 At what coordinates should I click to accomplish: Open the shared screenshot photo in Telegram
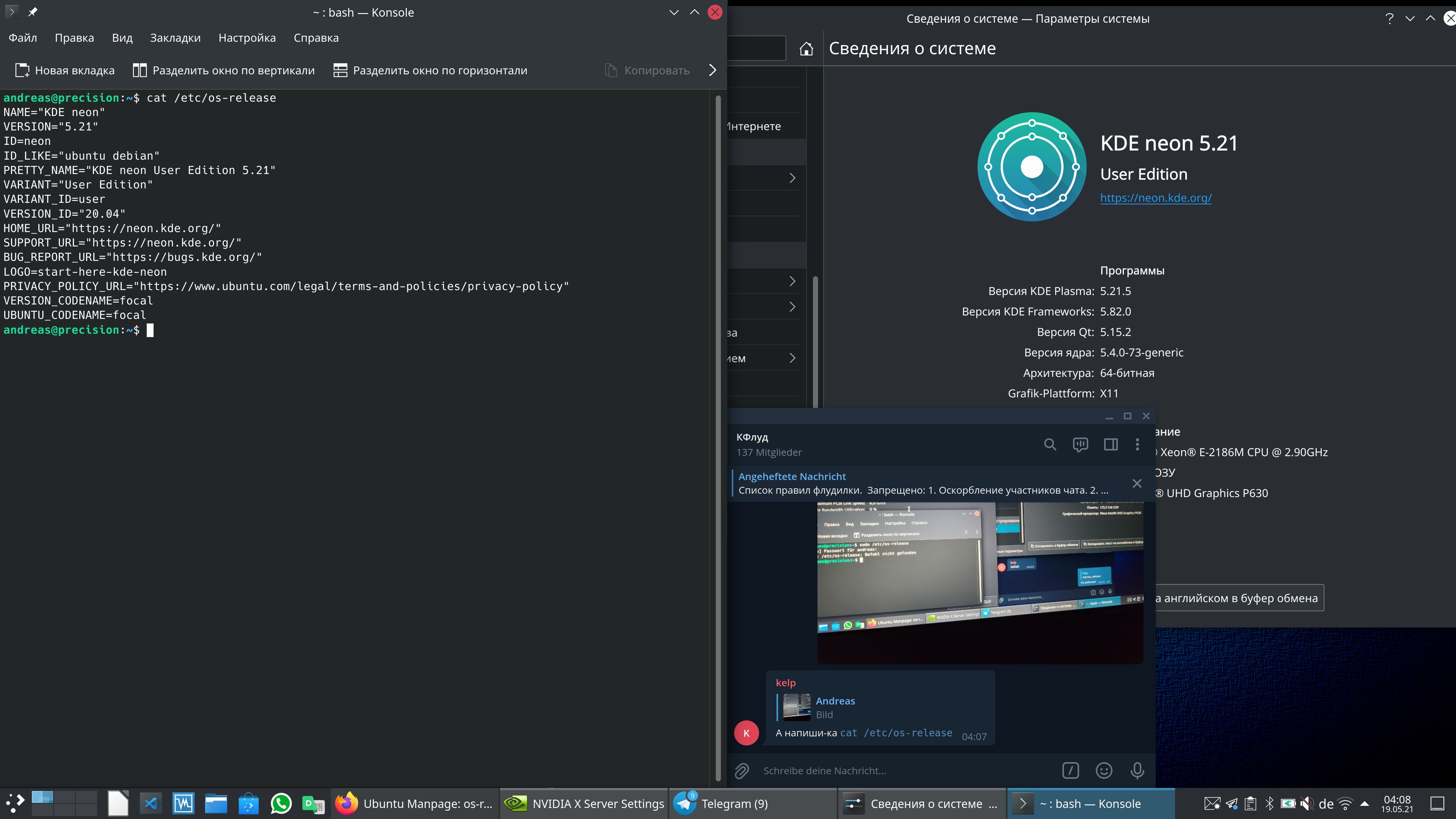(980, 582)
